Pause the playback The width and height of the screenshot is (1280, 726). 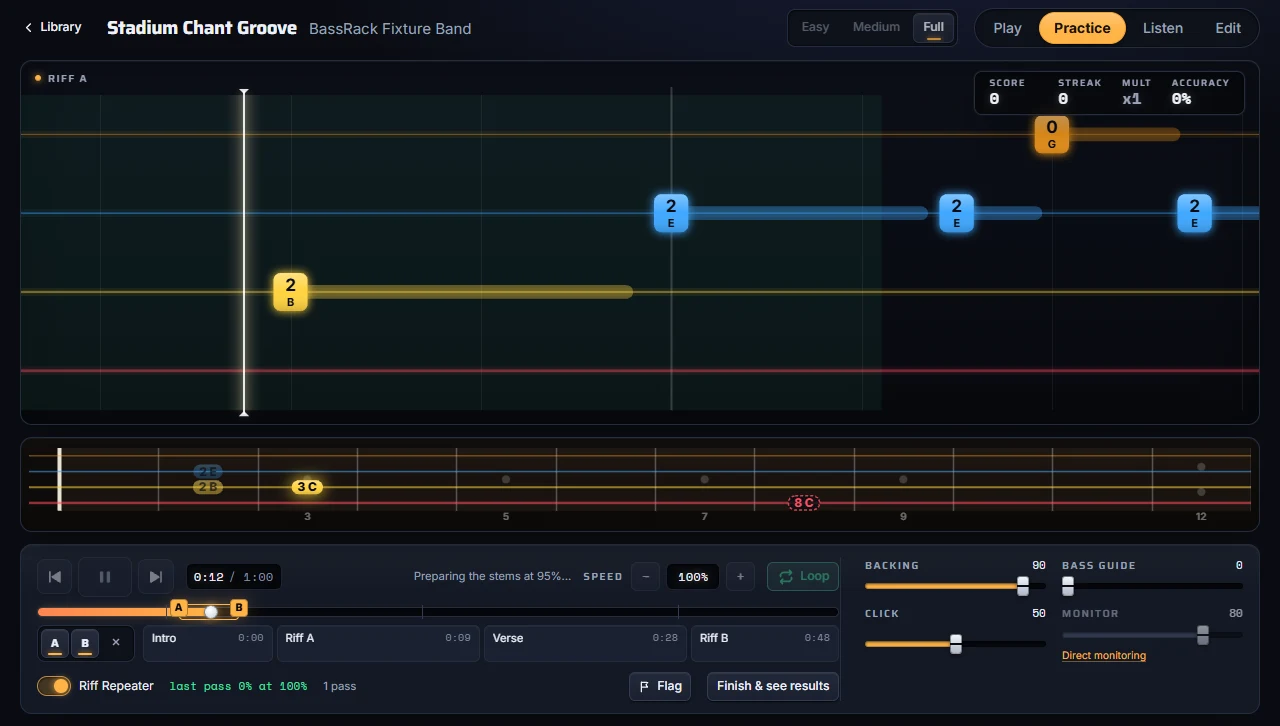click(105, 577)
